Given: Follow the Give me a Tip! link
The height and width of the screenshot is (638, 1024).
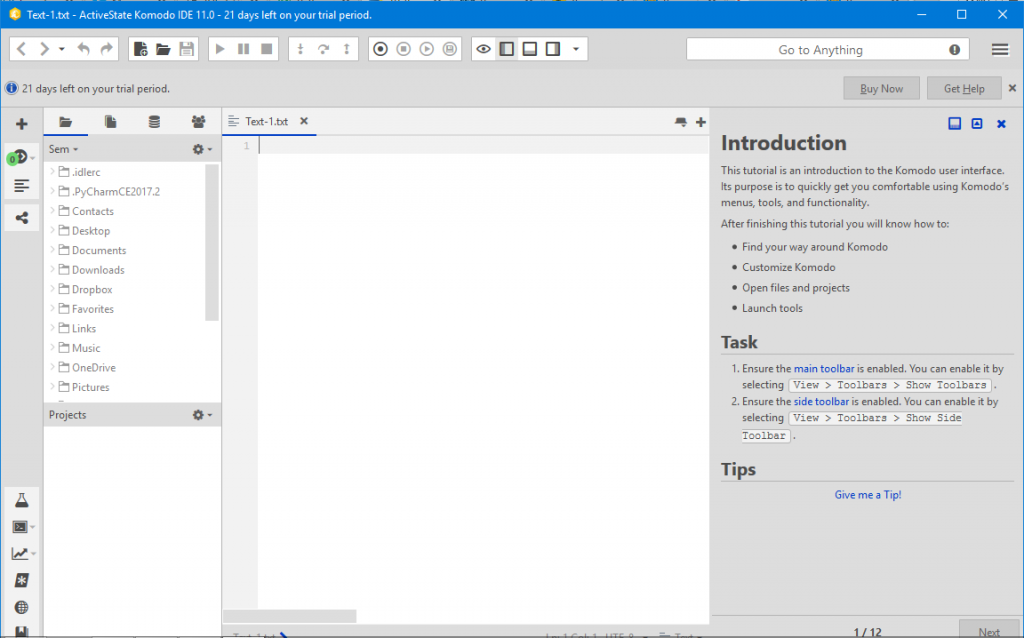Looking at the screenshot, I should [x=867, y=495].
